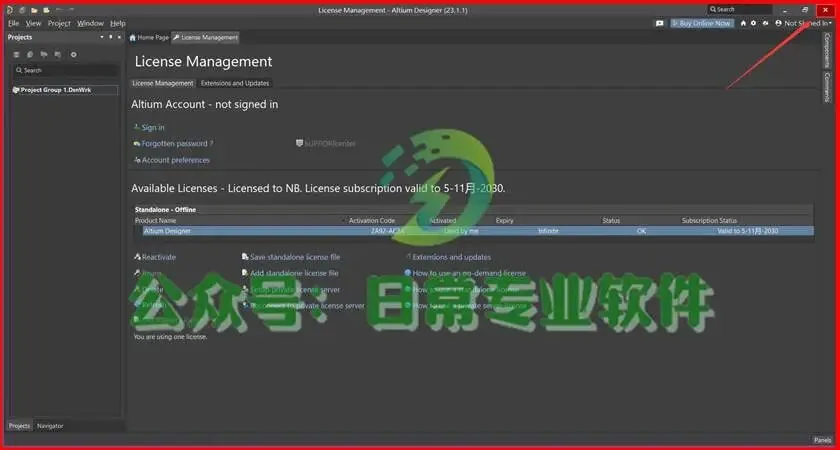This screenshot has height=450, width=840.
Task: Open the Help menu
Action: click(118, 24)
